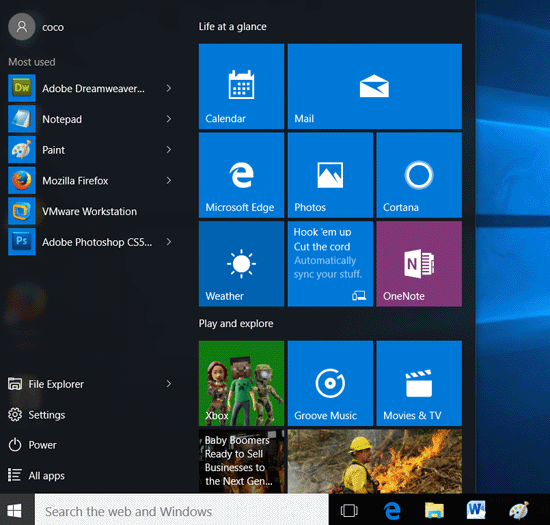Show All apps list
This screenshot has width=550, height=525.
(x=36, y=476)
